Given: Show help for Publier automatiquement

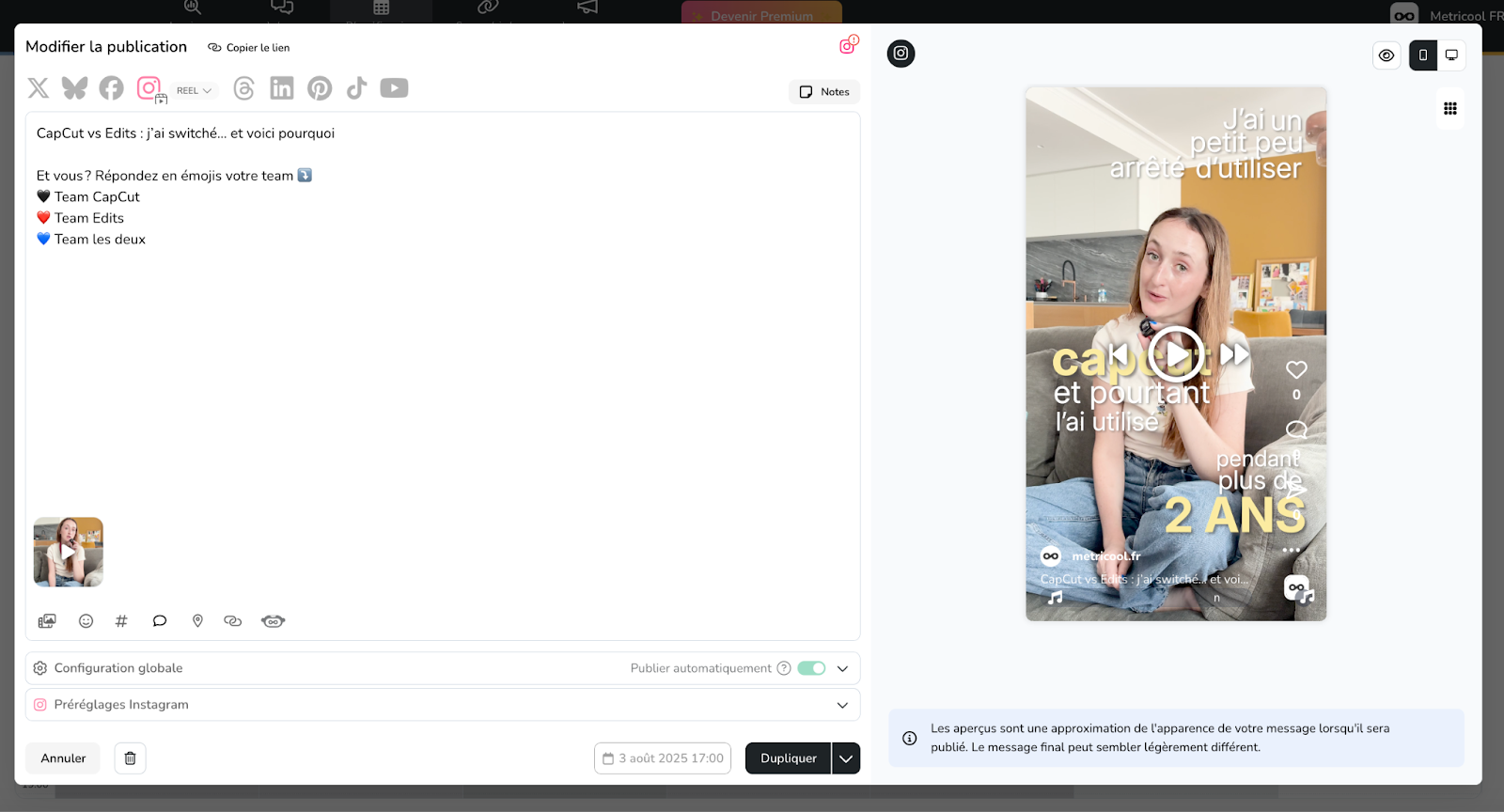Looking at the screenshot, I should (784, 668).
